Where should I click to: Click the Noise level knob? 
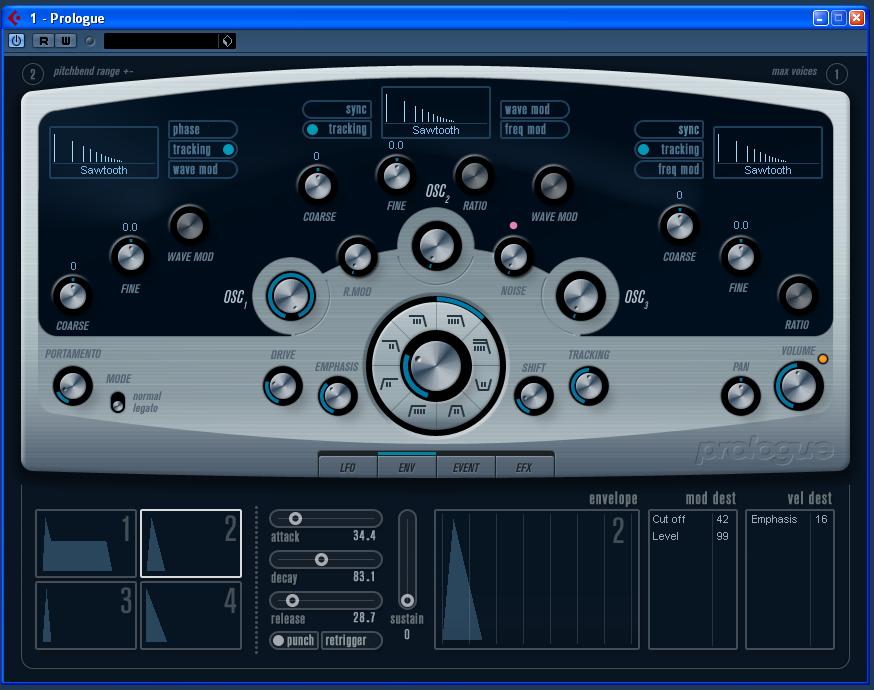513,256
